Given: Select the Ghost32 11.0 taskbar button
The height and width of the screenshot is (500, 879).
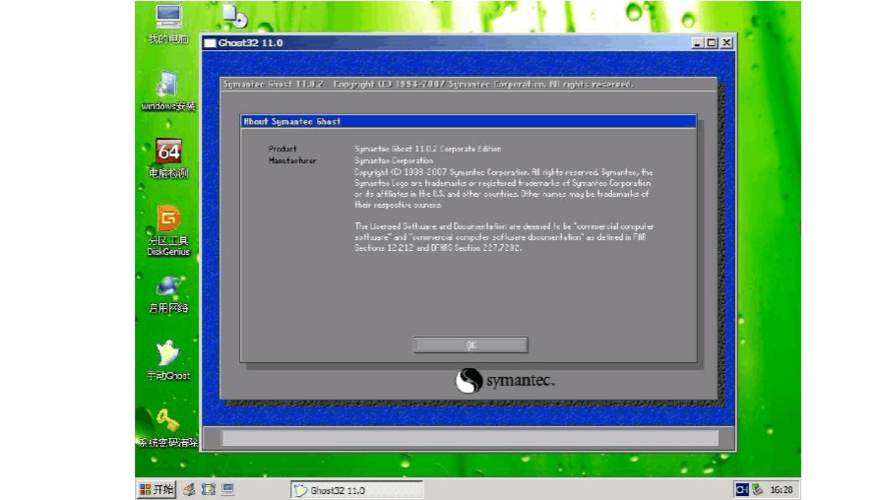Looking at the screenshot, I should tap(356, 490).
